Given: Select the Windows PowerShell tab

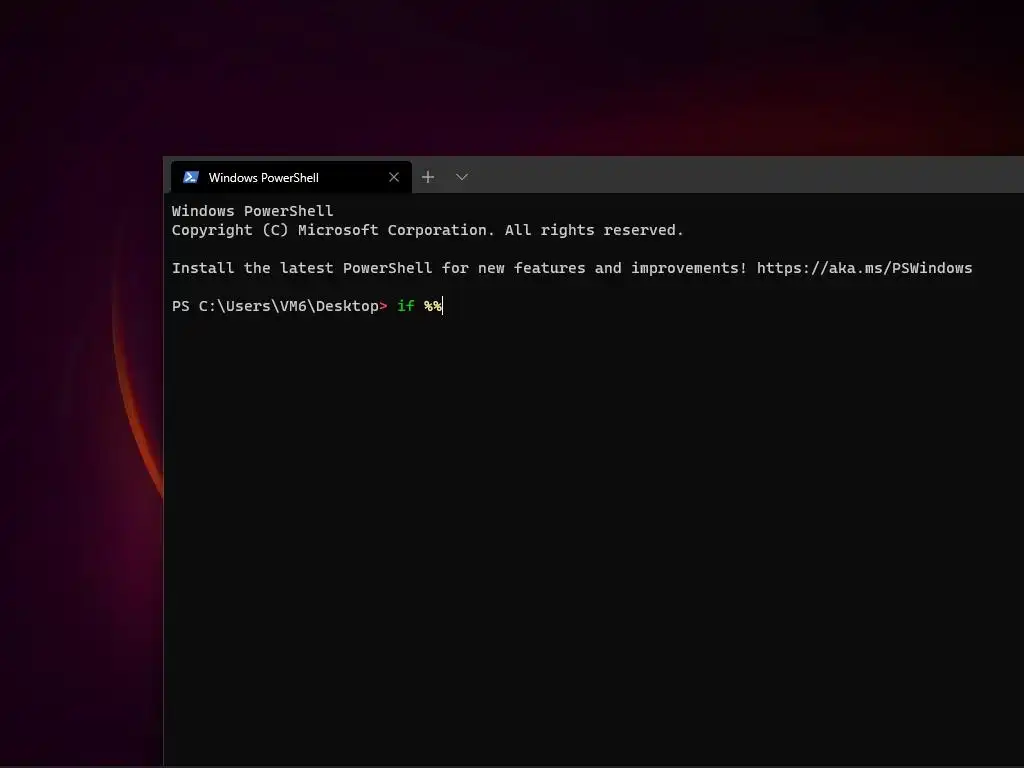Looking at the screenshot, I should pos(291,177).
